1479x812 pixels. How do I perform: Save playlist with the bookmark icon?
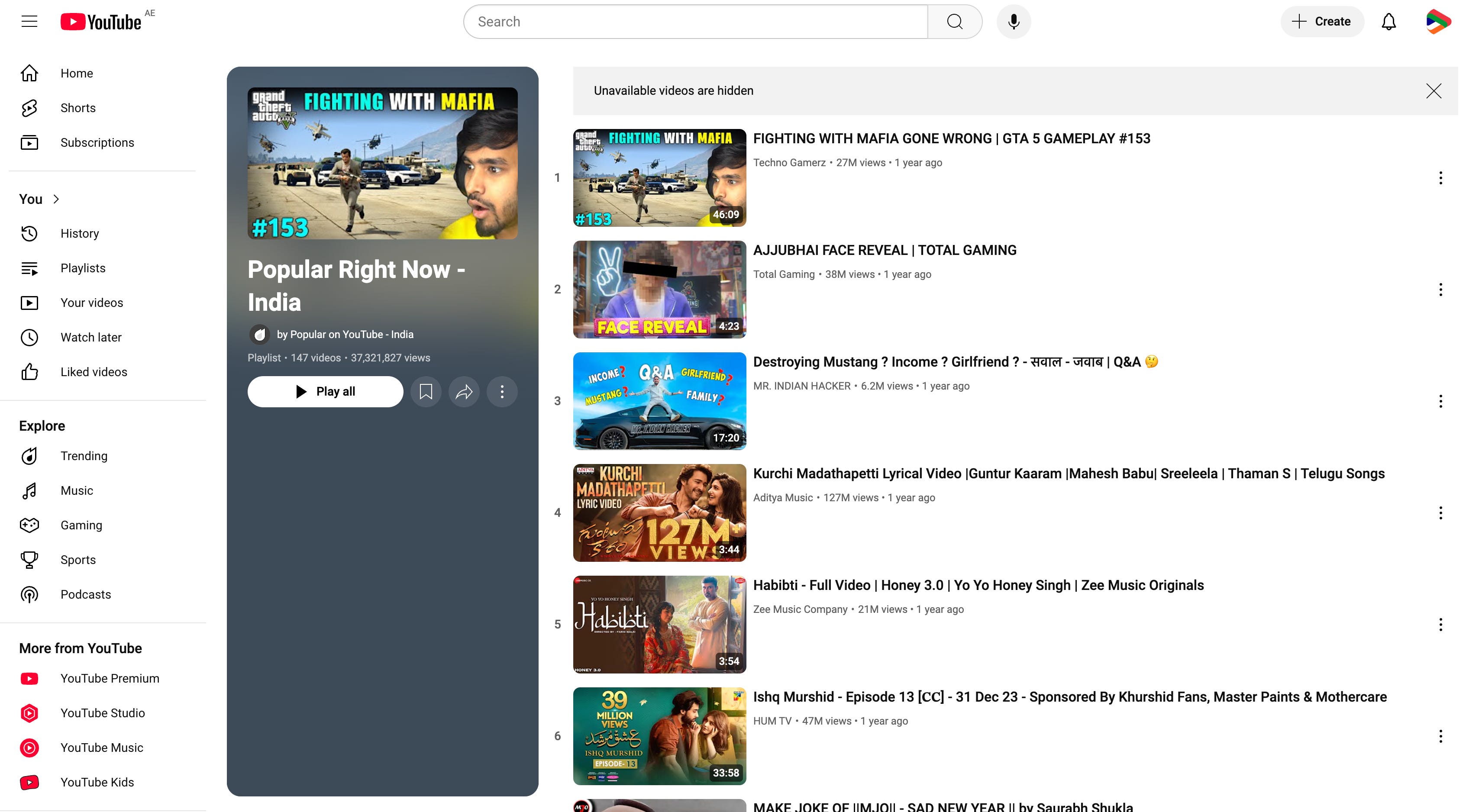click(426, 391)
